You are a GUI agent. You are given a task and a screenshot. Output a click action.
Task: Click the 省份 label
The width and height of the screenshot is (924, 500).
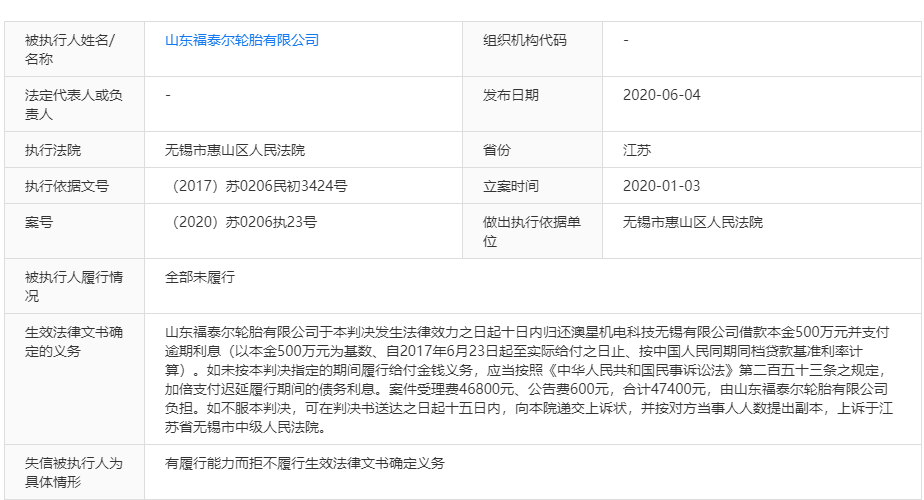click(x=497, y=150)
